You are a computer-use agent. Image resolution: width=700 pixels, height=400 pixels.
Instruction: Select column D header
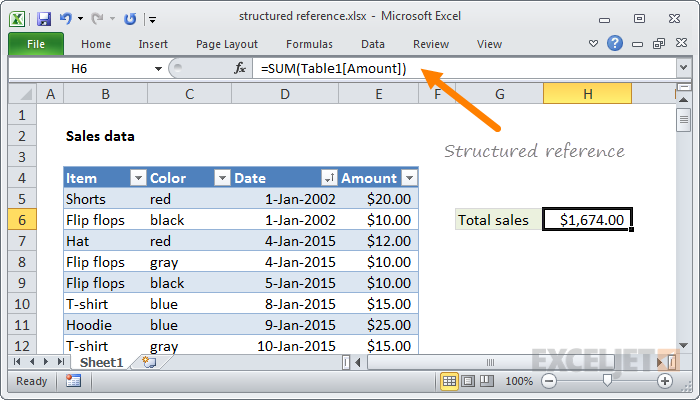[285, 94]
